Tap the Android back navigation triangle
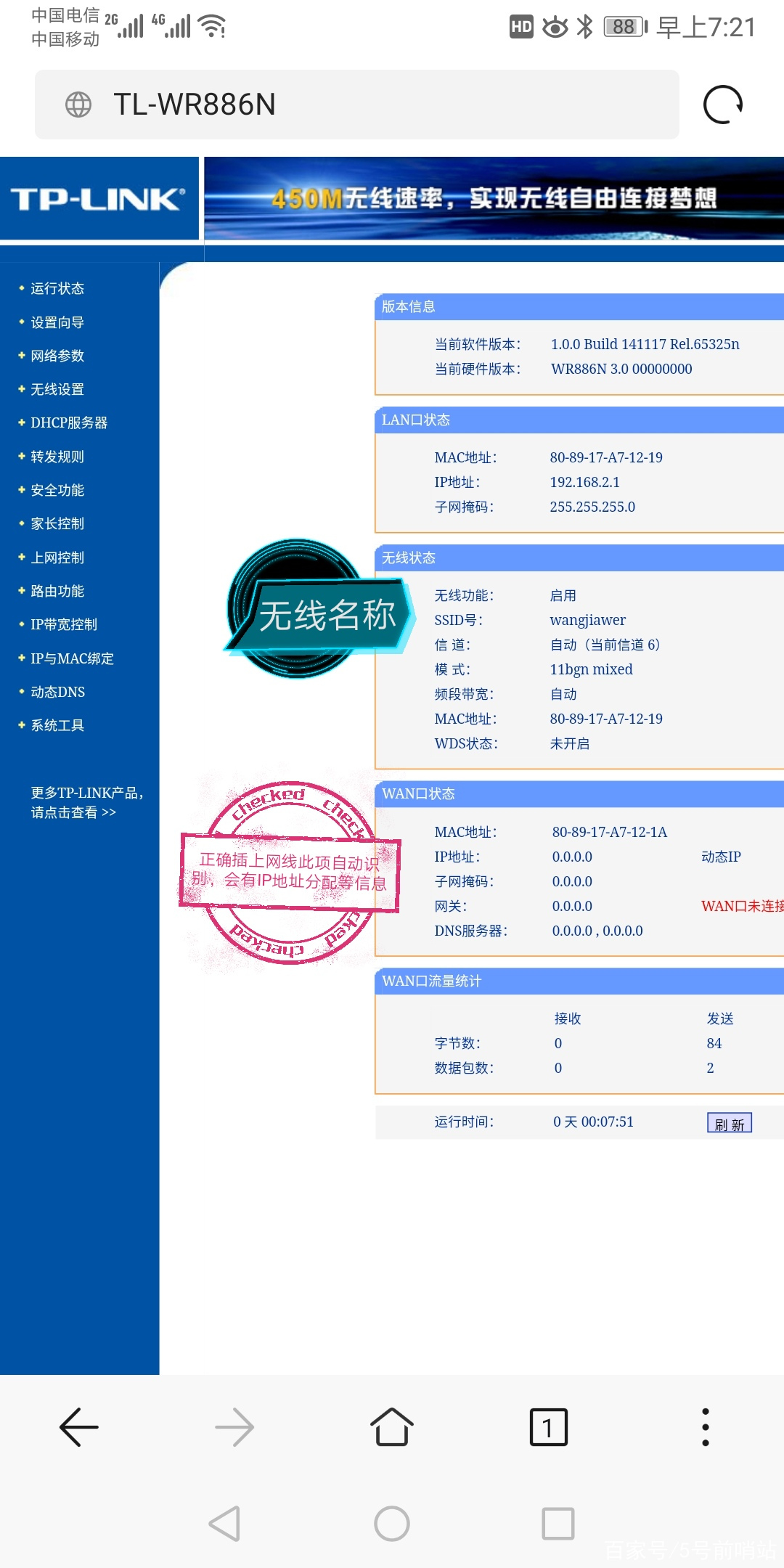Image resolution: width=784 pixels, height=1568 pixels. coord(224,1523)
